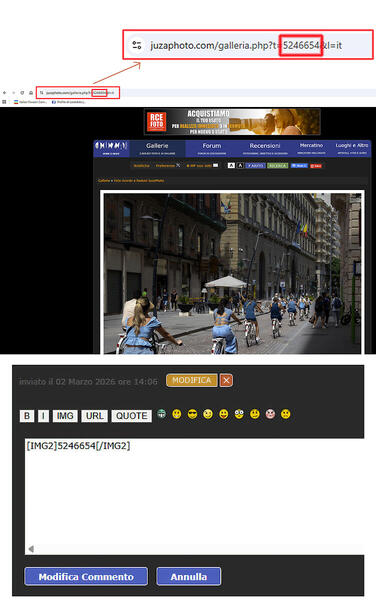Delete comment with the red X button
This screenshot has width=376, height=600.
(226, 380)
